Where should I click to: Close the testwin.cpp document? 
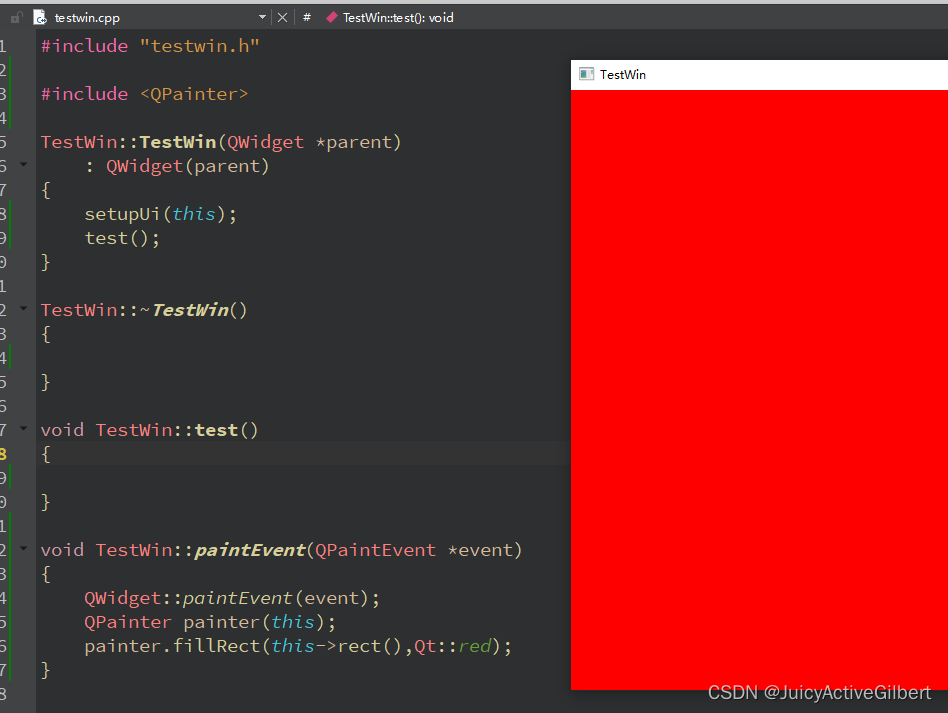(x=282, y=18)
